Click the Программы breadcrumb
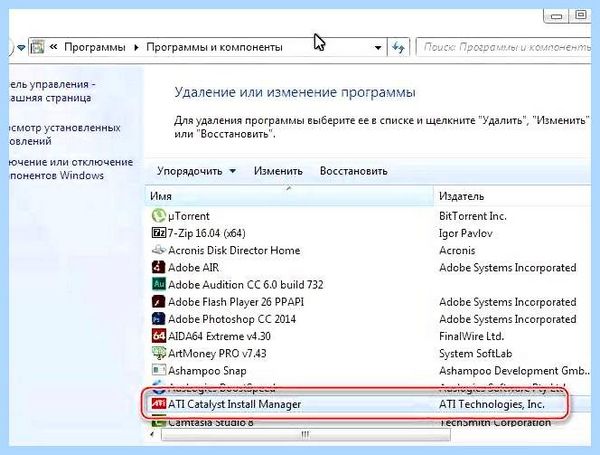This screenshot has width=600, height=455. click(95, 47)
